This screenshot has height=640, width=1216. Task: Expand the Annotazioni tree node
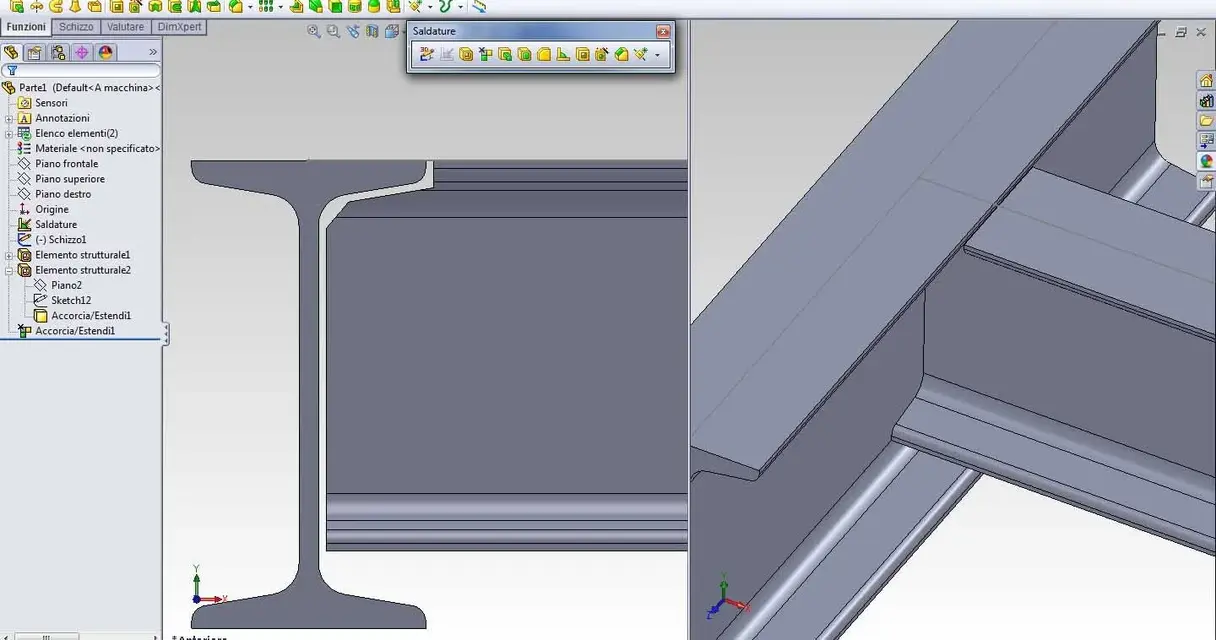tap(9, 118)
